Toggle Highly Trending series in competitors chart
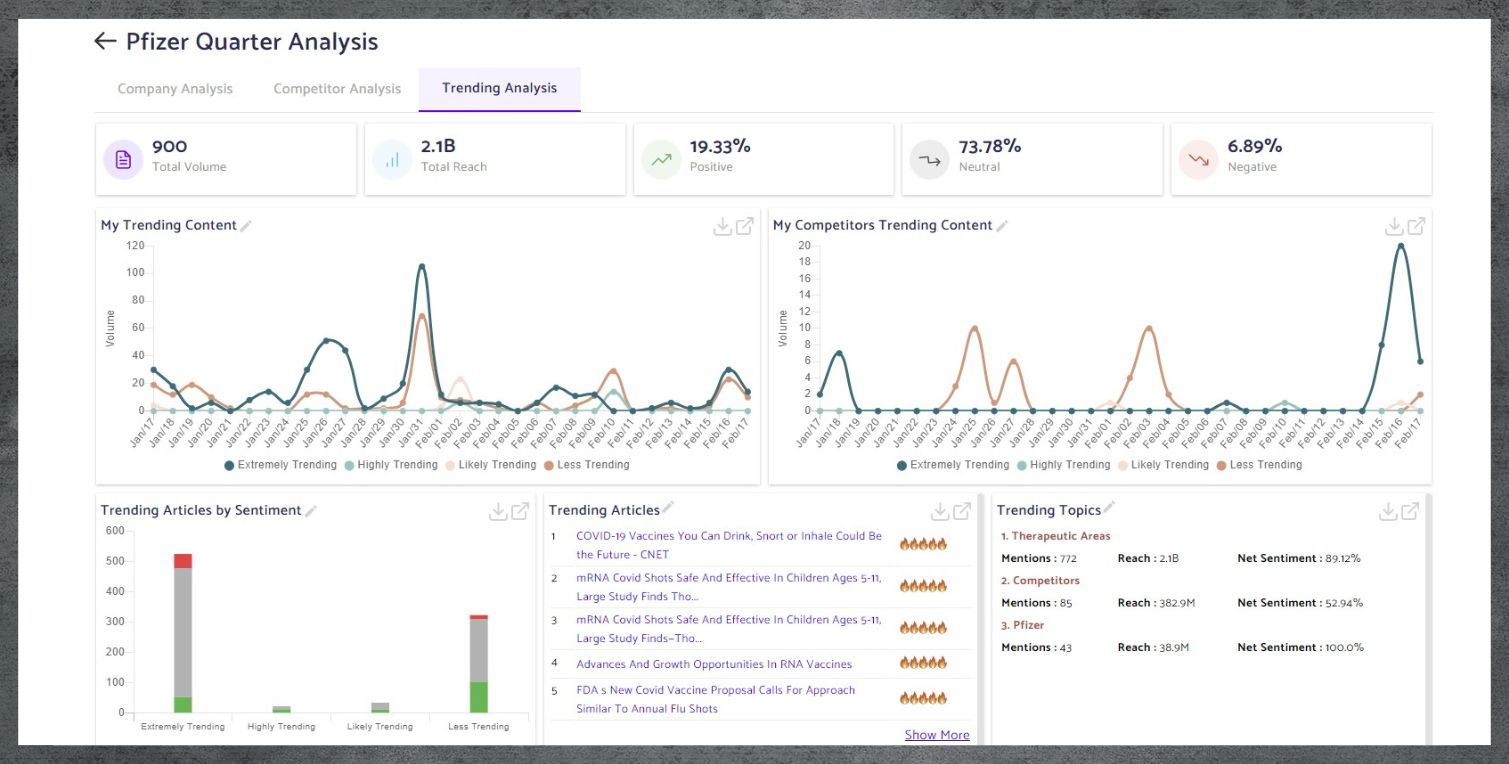Image resolution: width=1509 pixels, height=764 pixels. pyautogui.click(x=1064, y=465)
